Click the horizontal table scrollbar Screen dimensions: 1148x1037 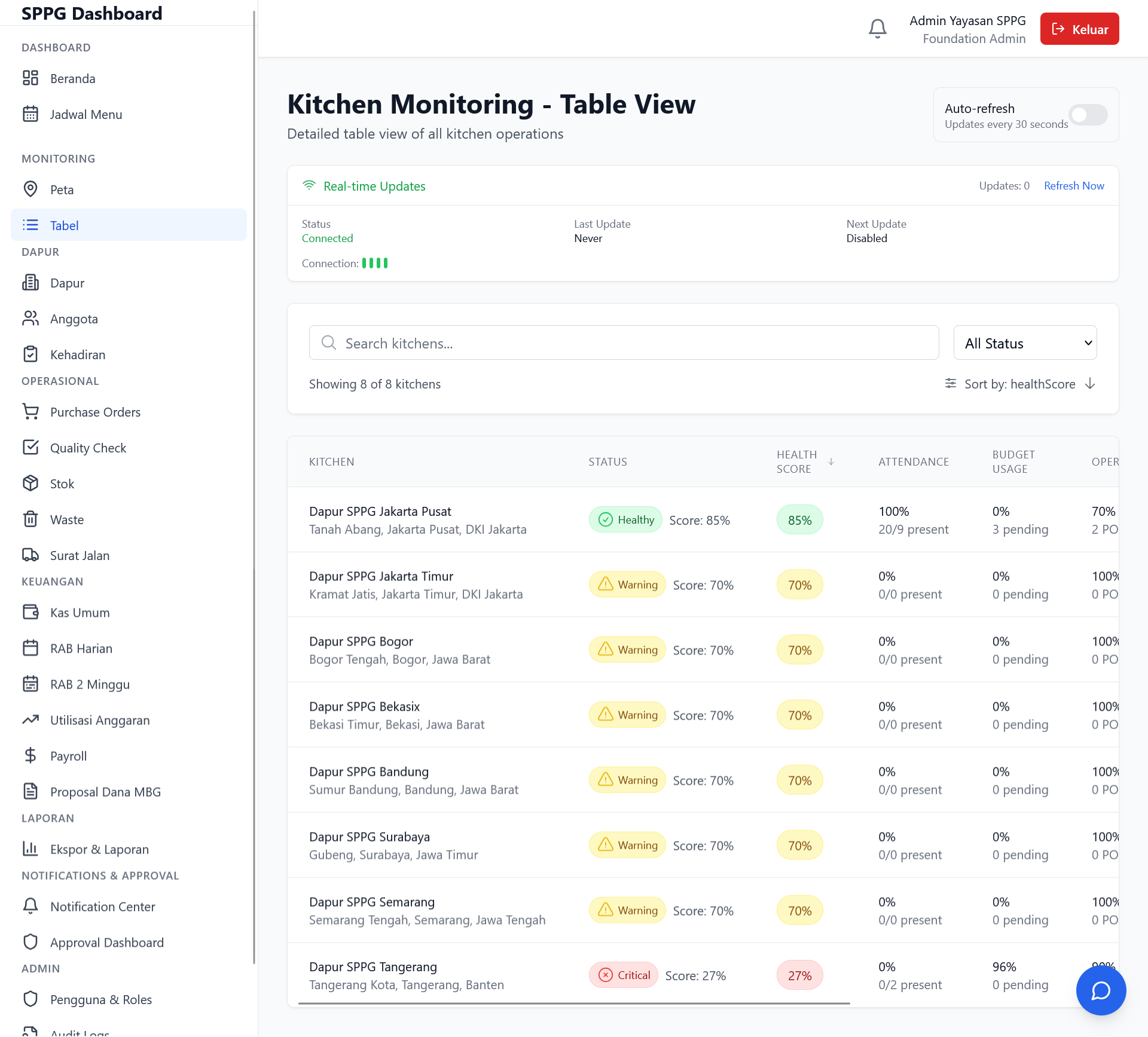click(574, 1004)
